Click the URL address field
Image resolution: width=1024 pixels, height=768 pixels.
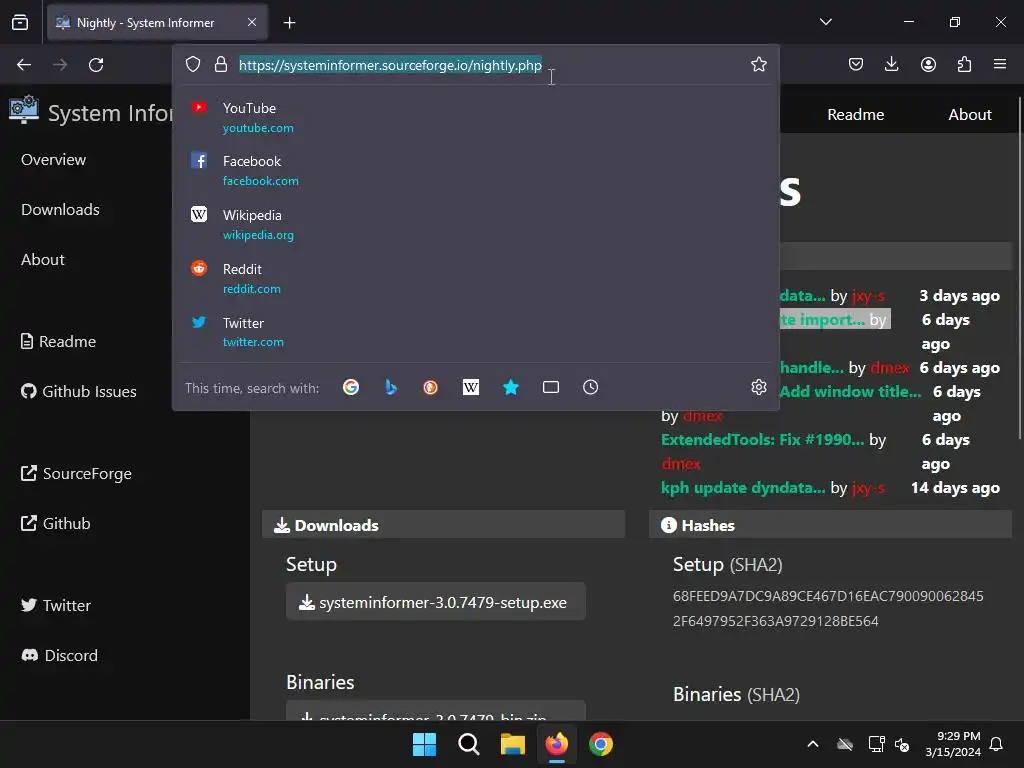point(390,65)
